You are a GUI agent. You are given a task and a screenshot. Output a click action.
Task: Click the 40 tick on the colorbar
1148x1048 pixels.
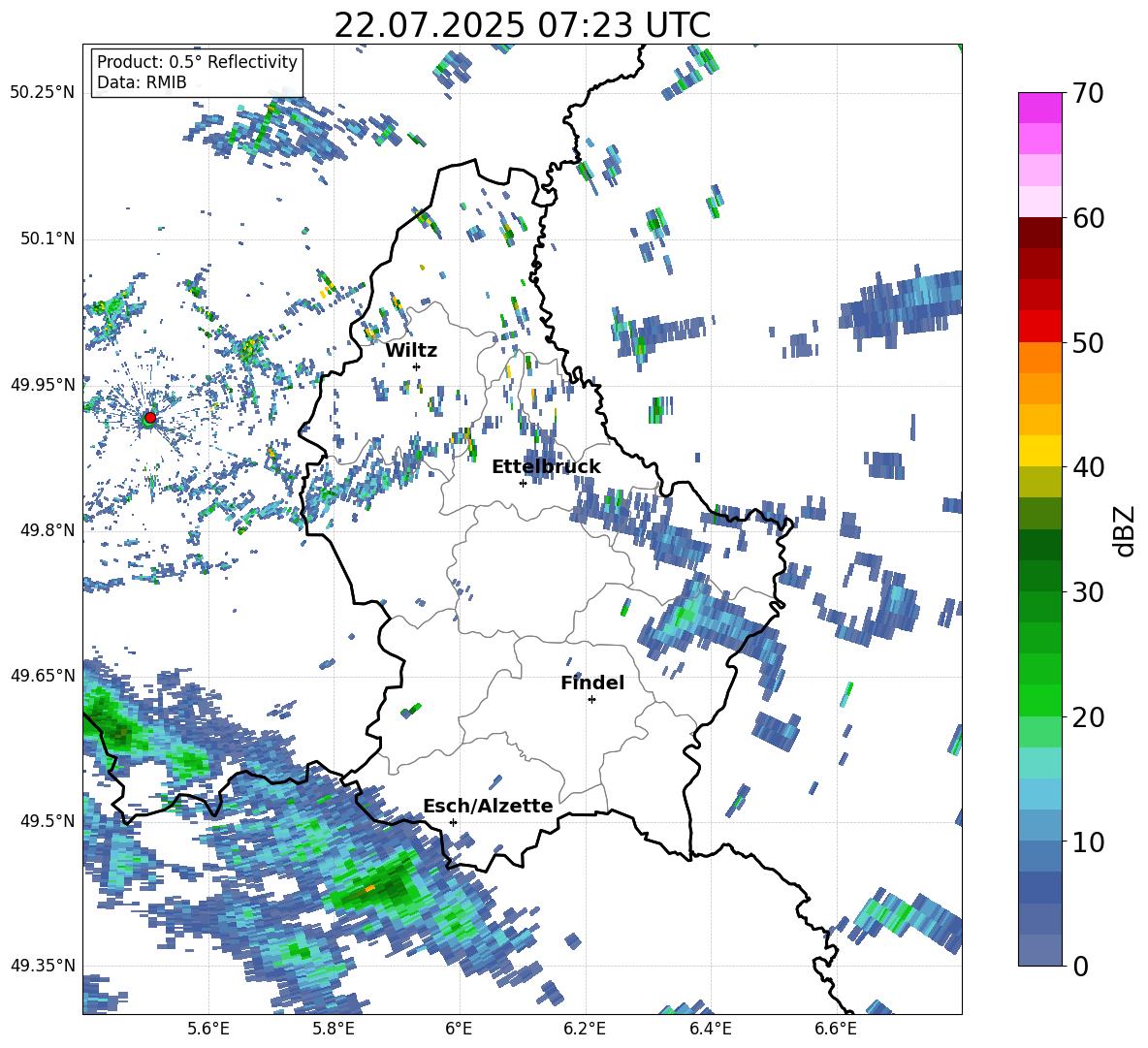[x=1088, y=467]
